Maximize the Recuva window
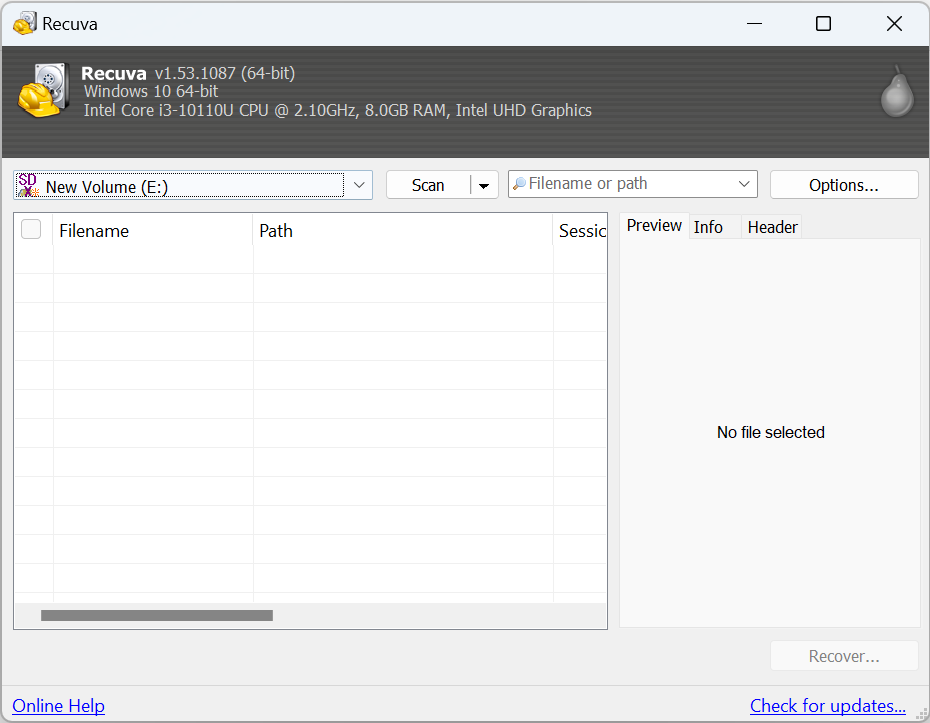The width and height of the screenshot is (930, 723). pyautogui.click(x=823, y=24)
